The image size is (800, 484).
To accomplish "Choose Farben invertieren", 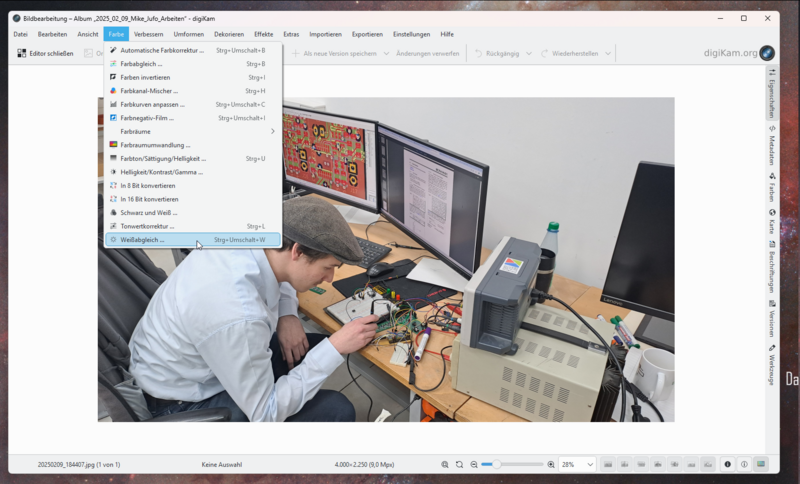I will [193, 78].
